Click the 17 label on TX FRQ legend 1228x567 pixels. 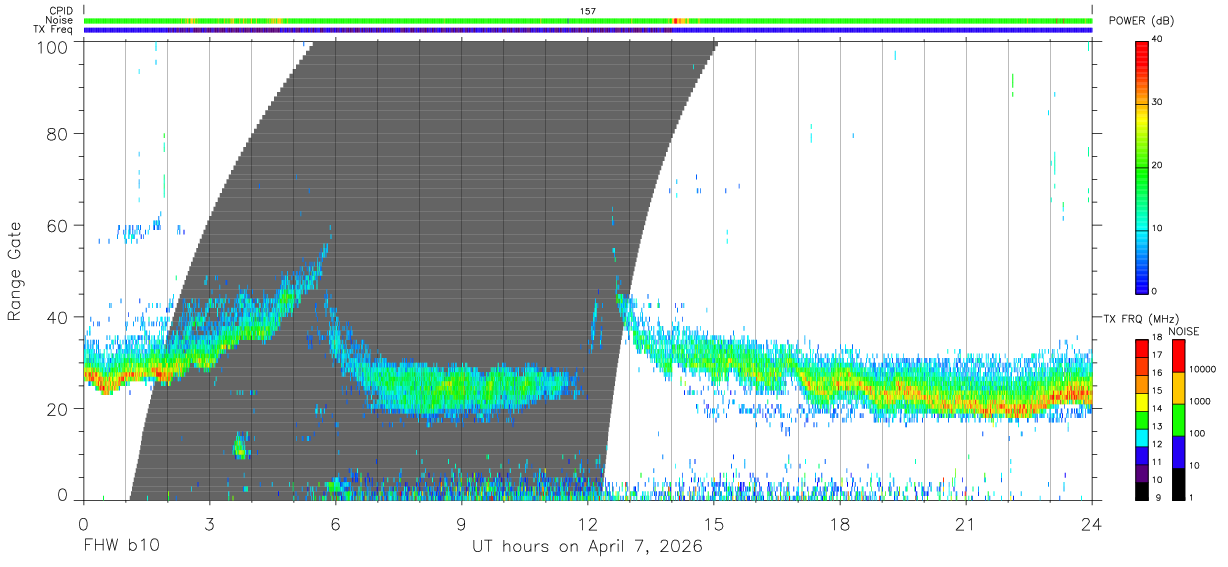tap(1156, 354)
